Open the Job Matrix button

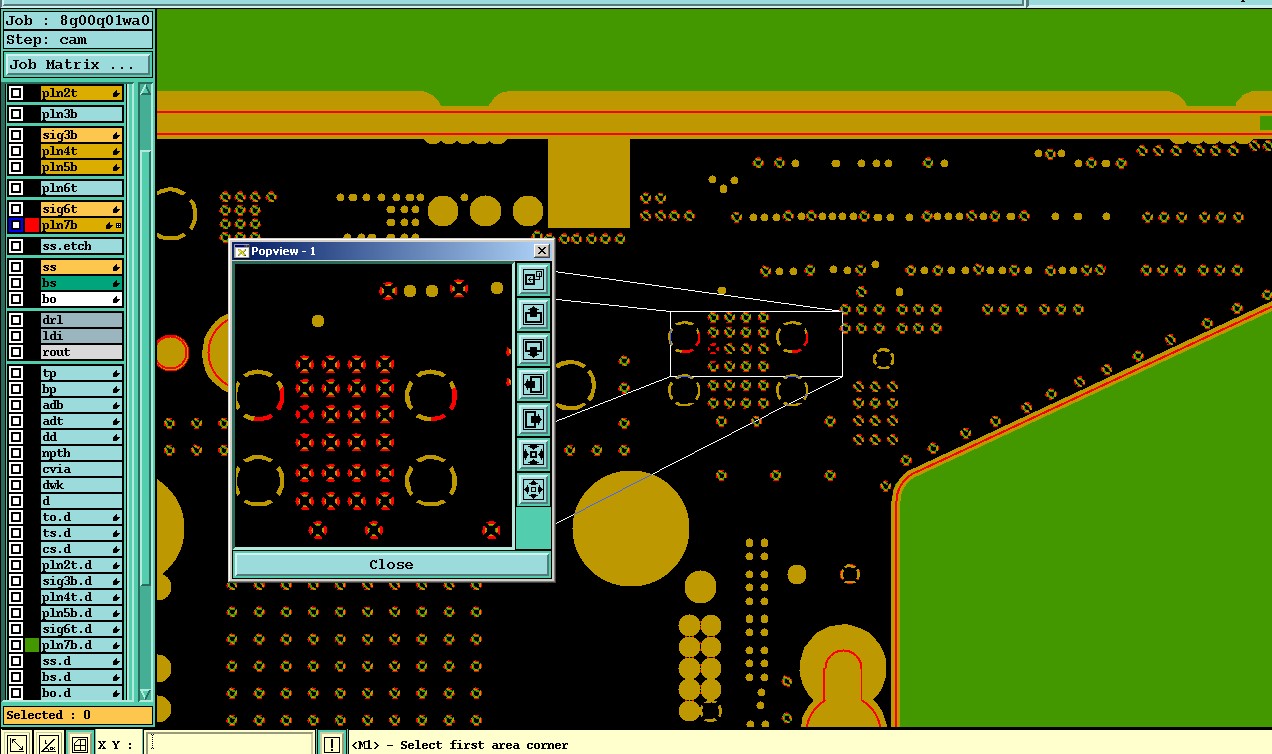pos(78,65)
